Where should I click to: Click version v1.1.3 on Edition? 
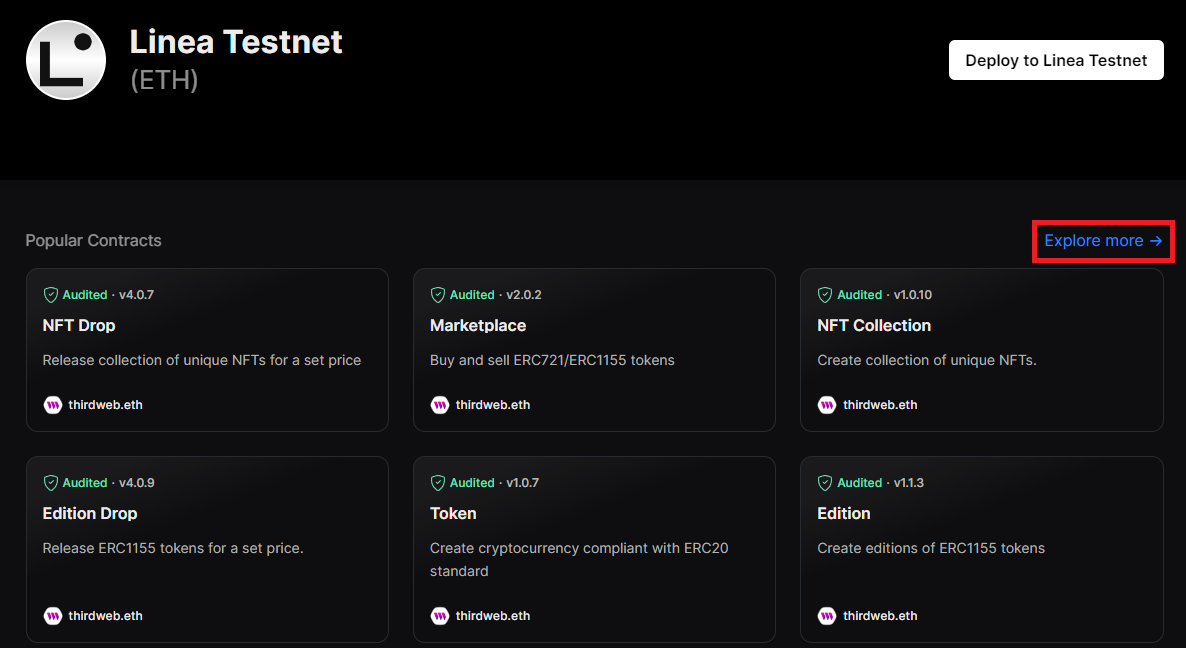908,482
